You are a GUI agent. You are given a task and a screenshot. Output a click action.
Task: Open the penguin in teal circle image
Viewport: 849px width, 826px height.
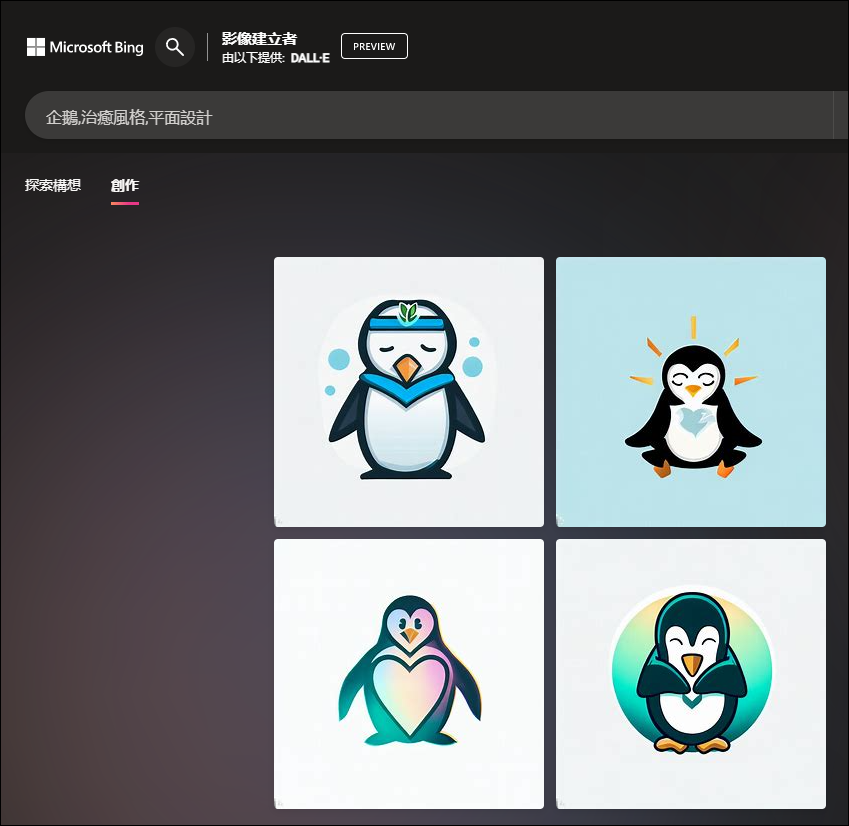pyautogui.click(x=691, y=674)
